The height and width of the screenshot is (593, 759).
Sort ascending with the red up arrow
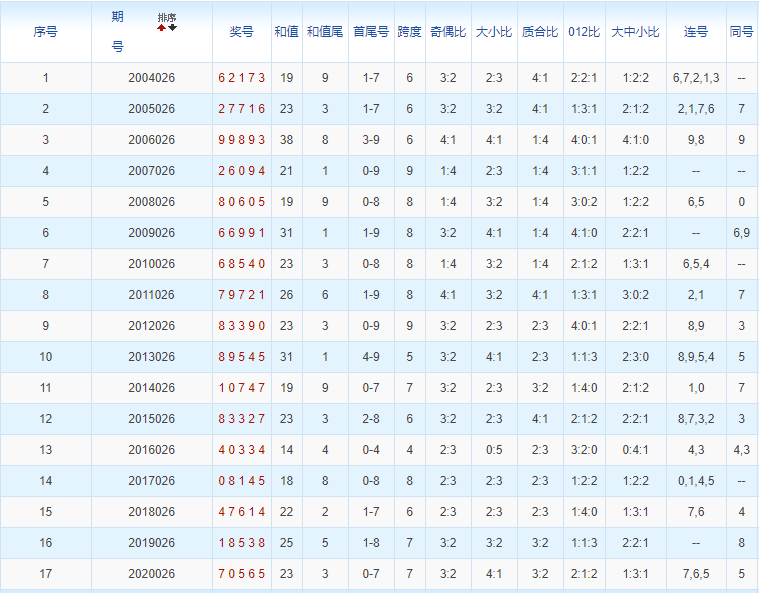click(161, 28)
